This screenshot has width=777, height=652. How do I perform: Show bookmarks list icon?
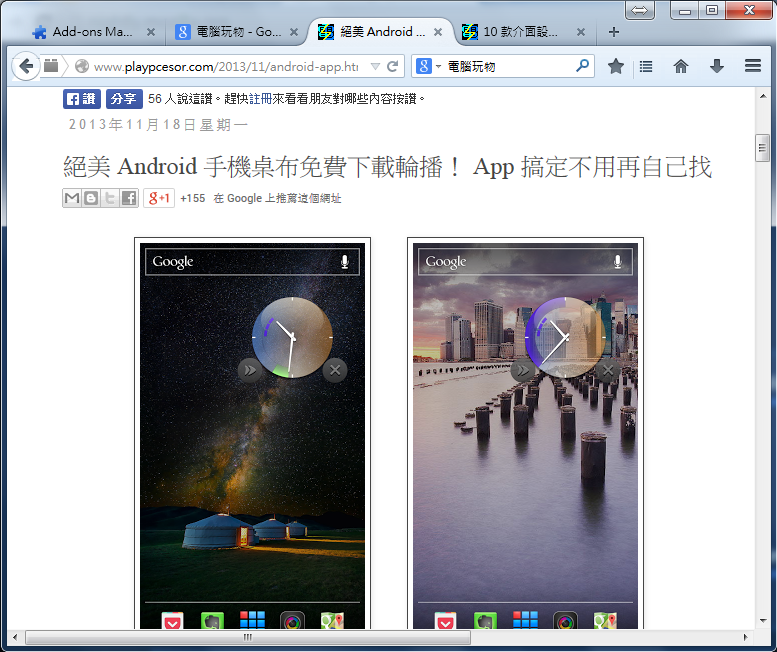646,66
